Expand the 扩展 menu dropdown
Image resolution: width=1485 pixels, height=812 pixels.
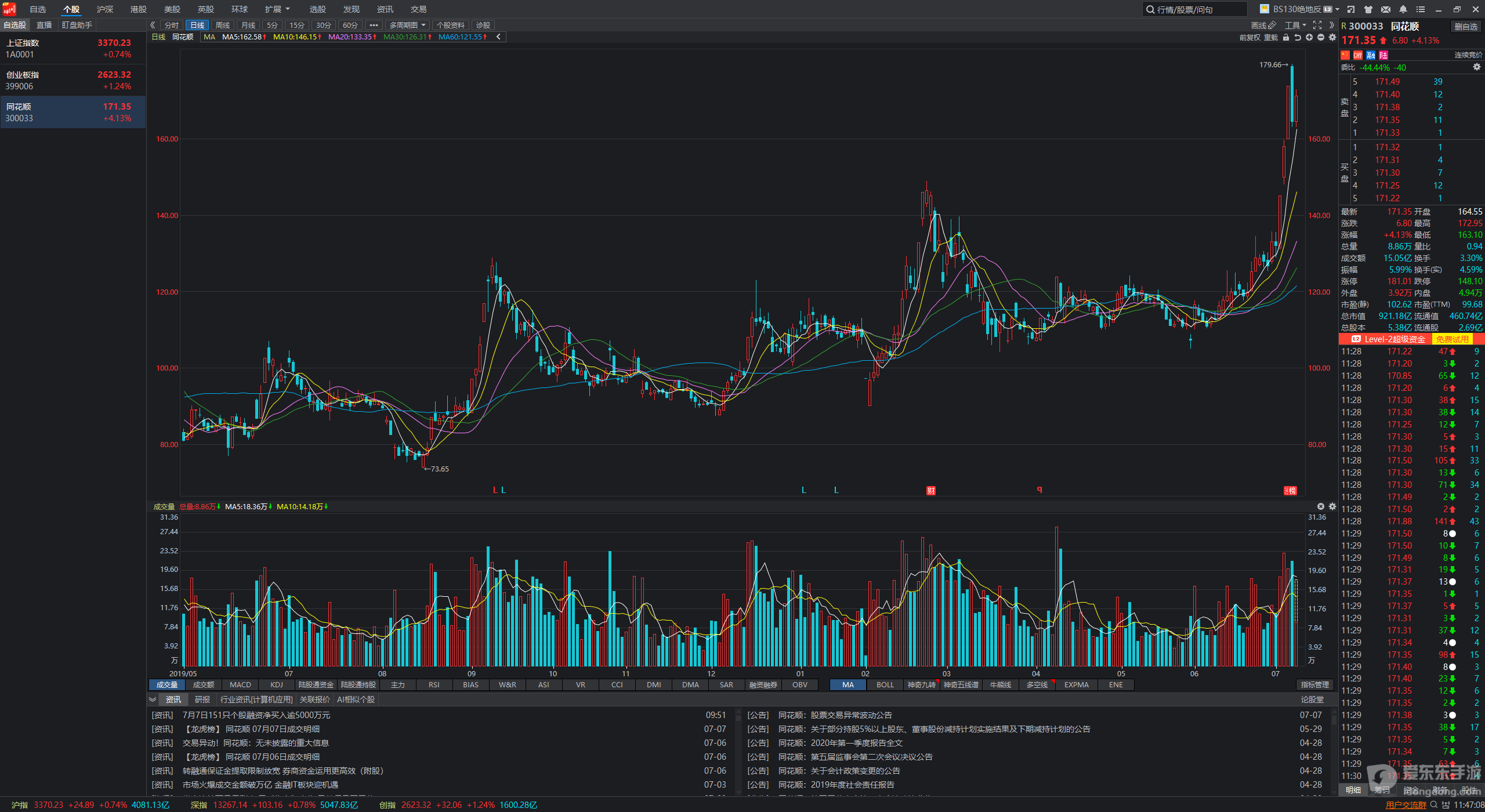coord(277,9)
